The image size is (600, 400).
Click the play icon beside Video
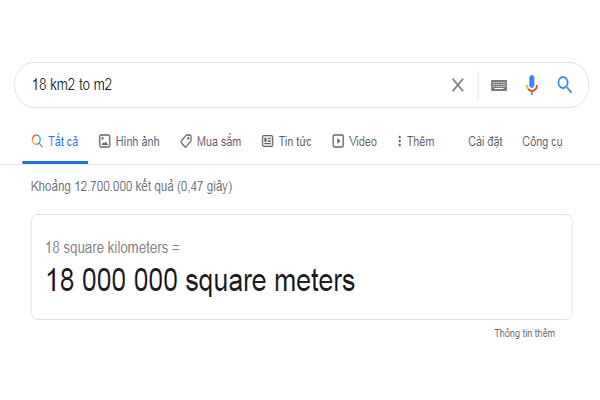coord(338,141)
